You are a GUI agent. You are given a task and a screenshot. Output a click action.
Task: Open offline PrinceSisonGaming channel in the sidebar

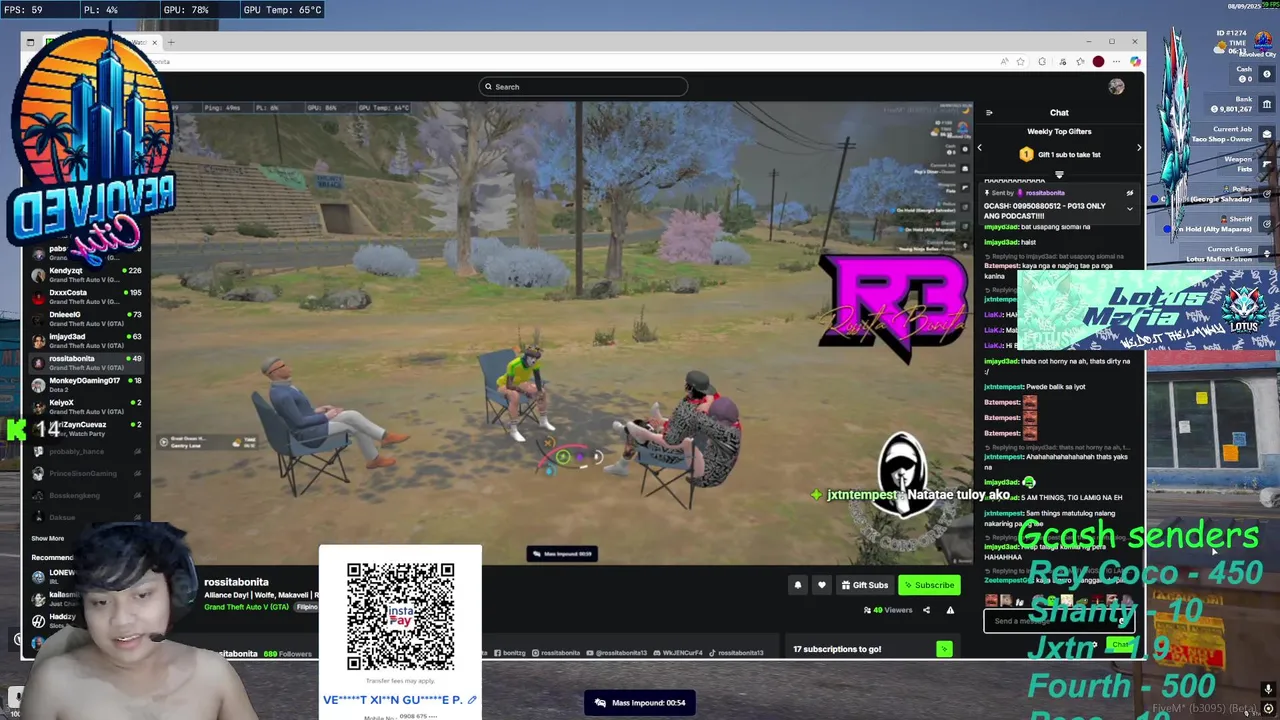tap(88, 473)
